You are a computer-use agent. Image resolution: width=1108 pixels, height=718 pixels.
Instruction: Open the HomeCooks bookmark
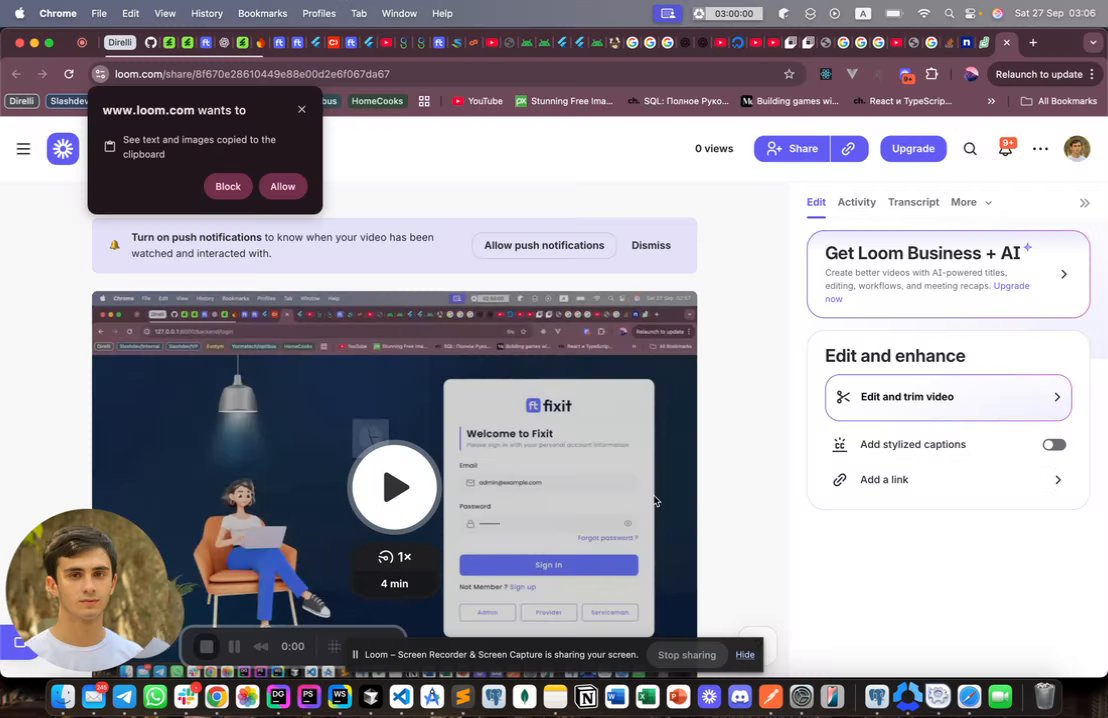377,101
